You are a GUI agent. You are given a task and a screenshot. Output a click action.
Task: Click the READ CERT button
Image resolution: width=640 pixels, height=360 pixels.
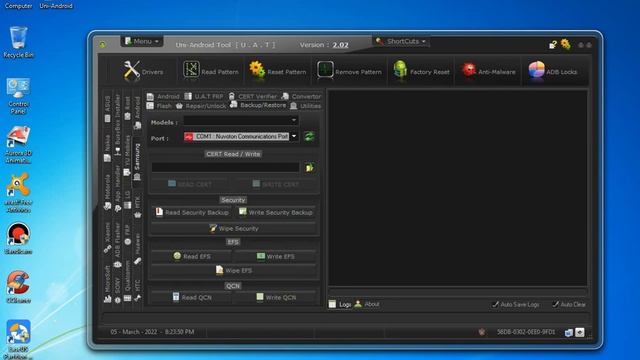190,184
